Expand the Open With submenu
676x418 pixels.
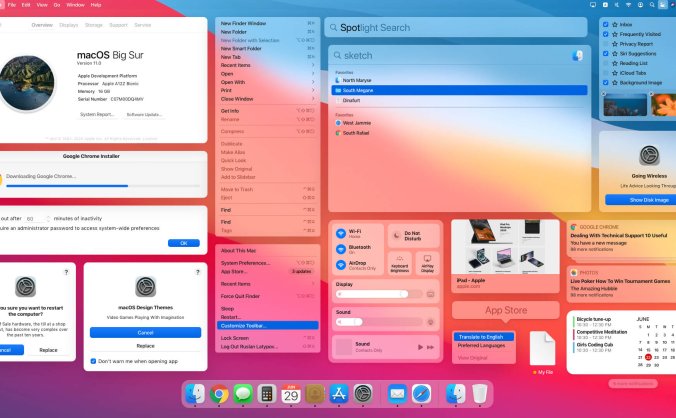tap(312, 82)
